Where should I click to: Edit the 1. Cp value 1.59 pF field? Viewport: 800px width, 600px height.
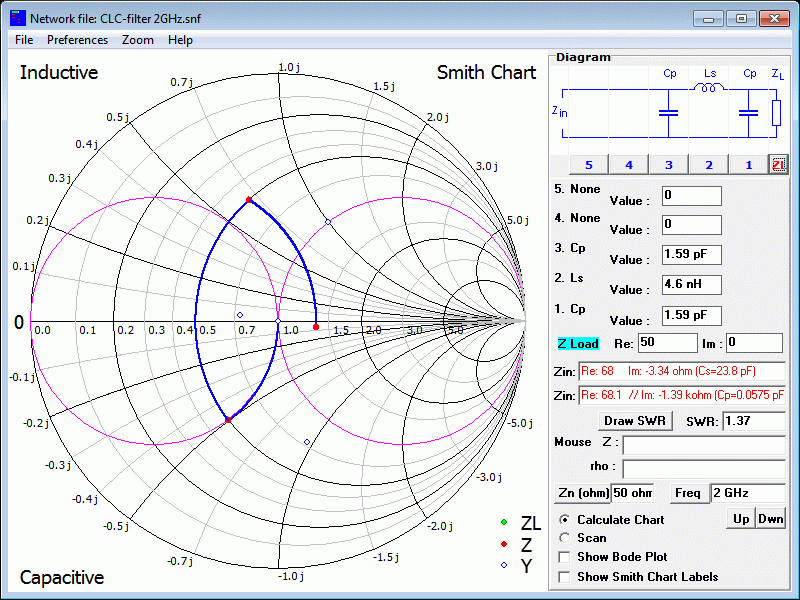pos(691,316)
